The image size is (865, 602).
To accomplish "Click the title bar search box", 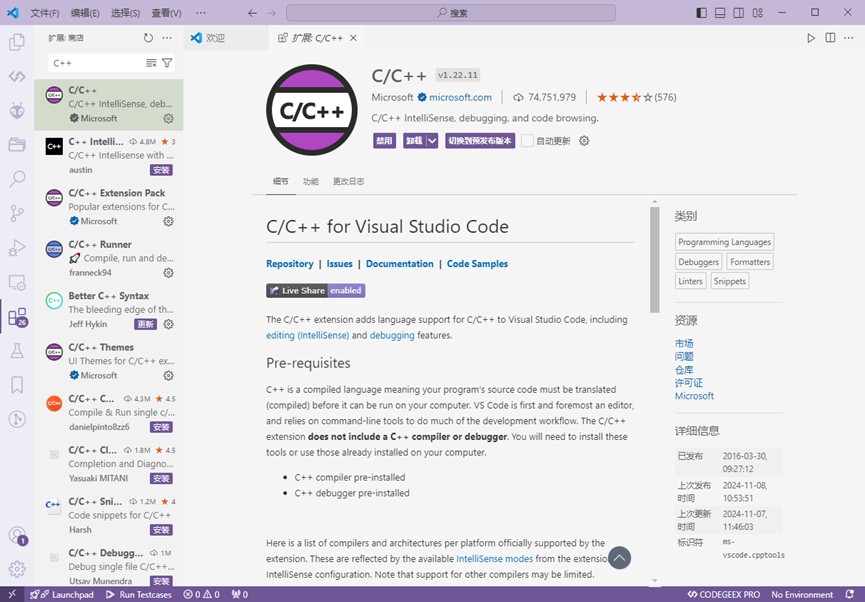I will coord(451,13).
